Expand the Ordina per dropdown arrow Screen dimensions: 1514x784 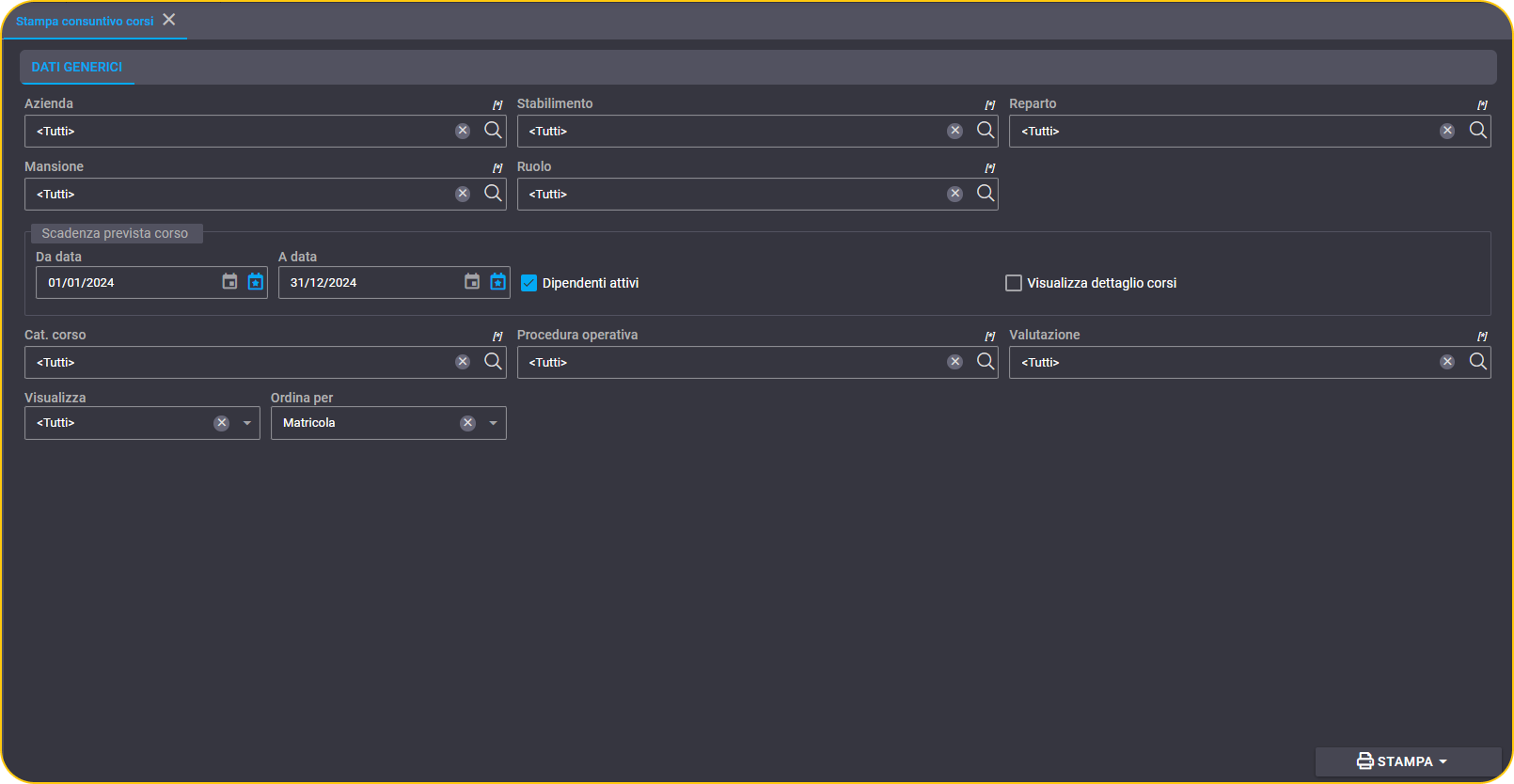[494, 423]
